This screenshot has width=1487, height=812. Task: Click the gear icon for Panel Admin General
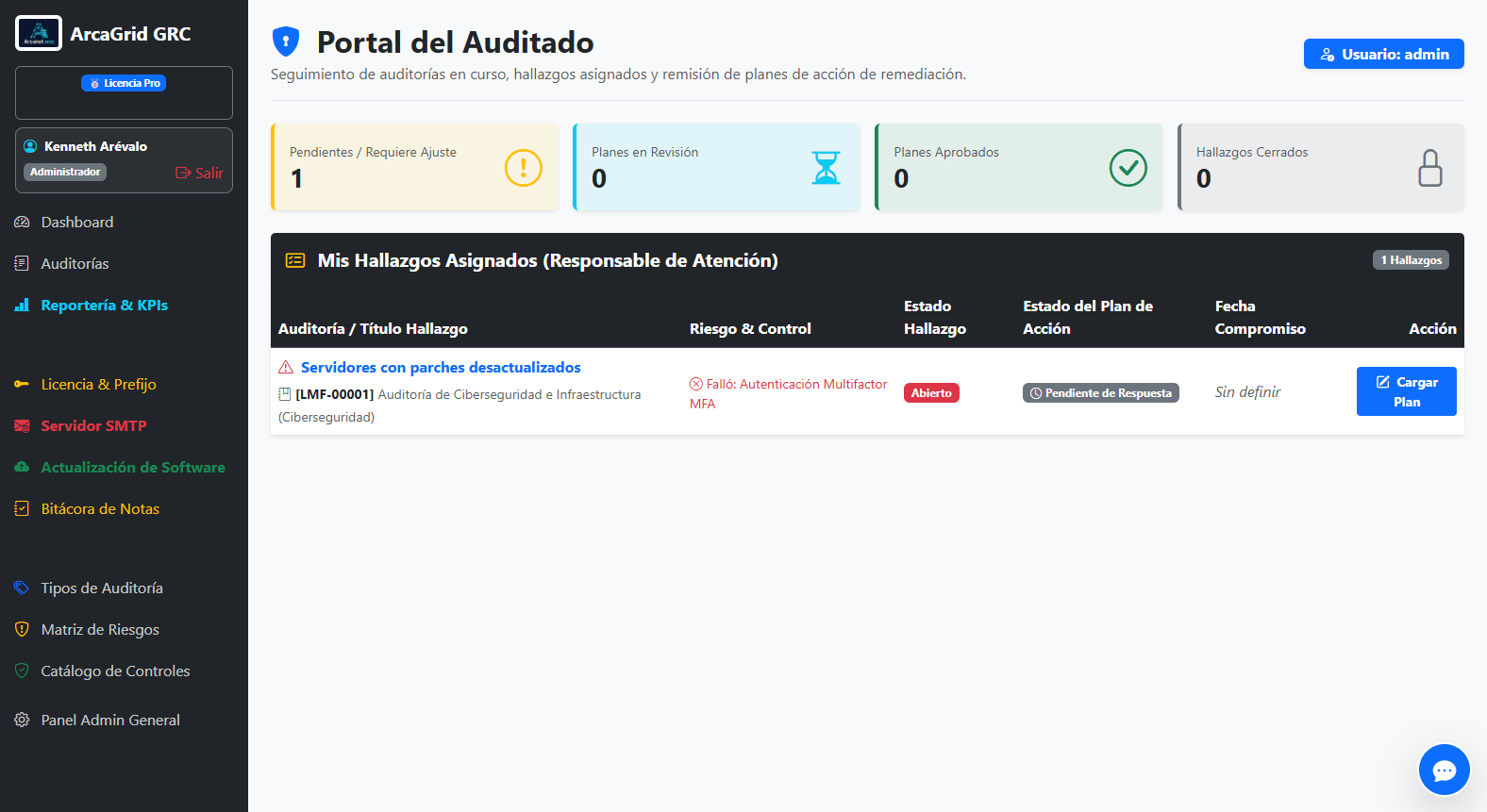coord(22,720)
